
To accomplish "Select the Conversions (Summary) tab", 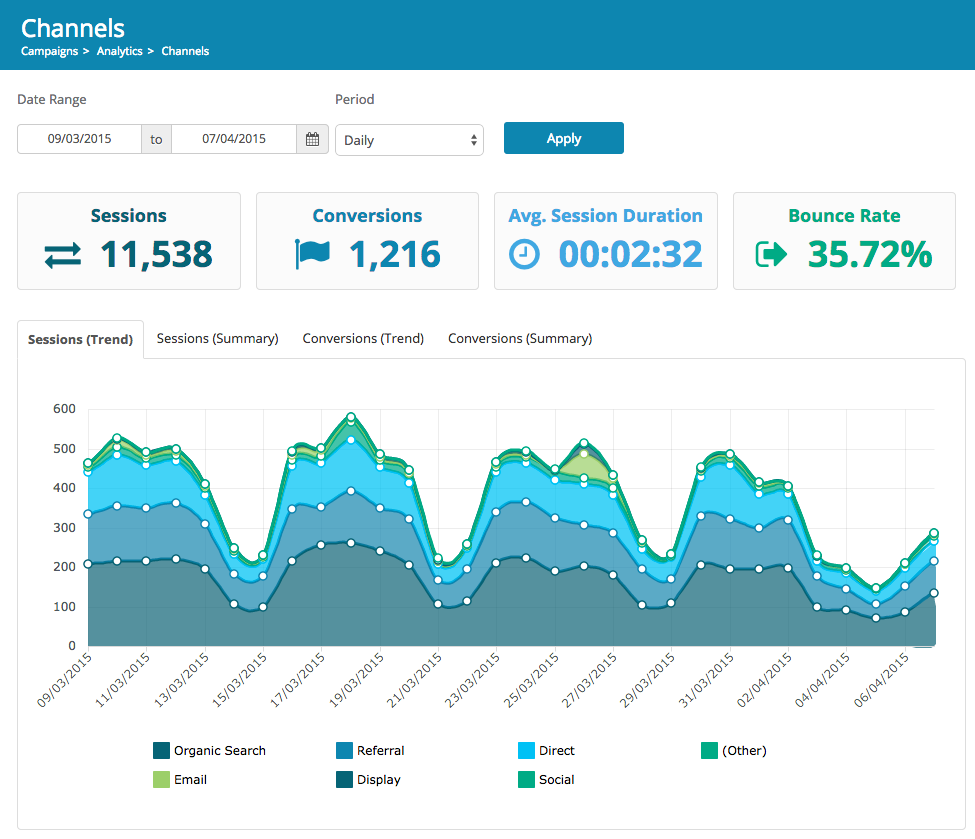I will 520,339.
